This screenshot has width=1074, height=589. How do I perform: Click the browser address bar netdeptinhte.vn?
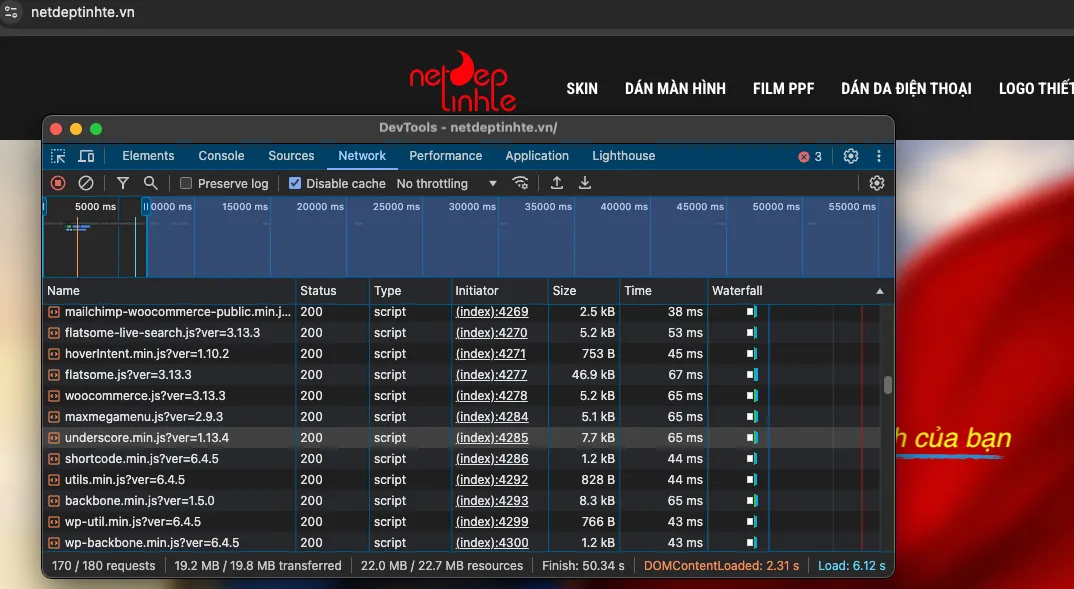tap(82, 12)
